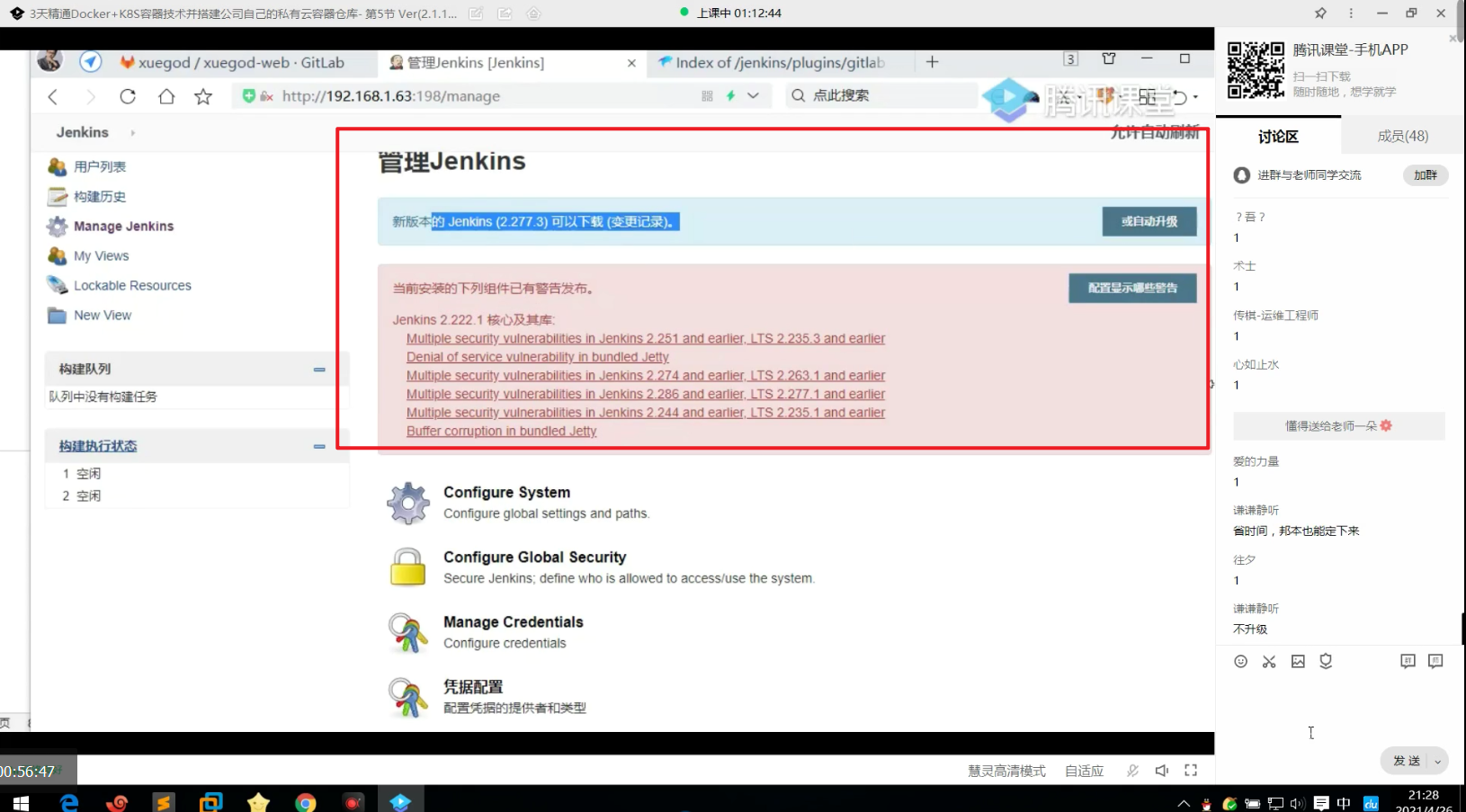This screenshot has width=1466, height=812.
Task: Open 构建历史 in Jenkins sidebar
Action: (100, 196)
